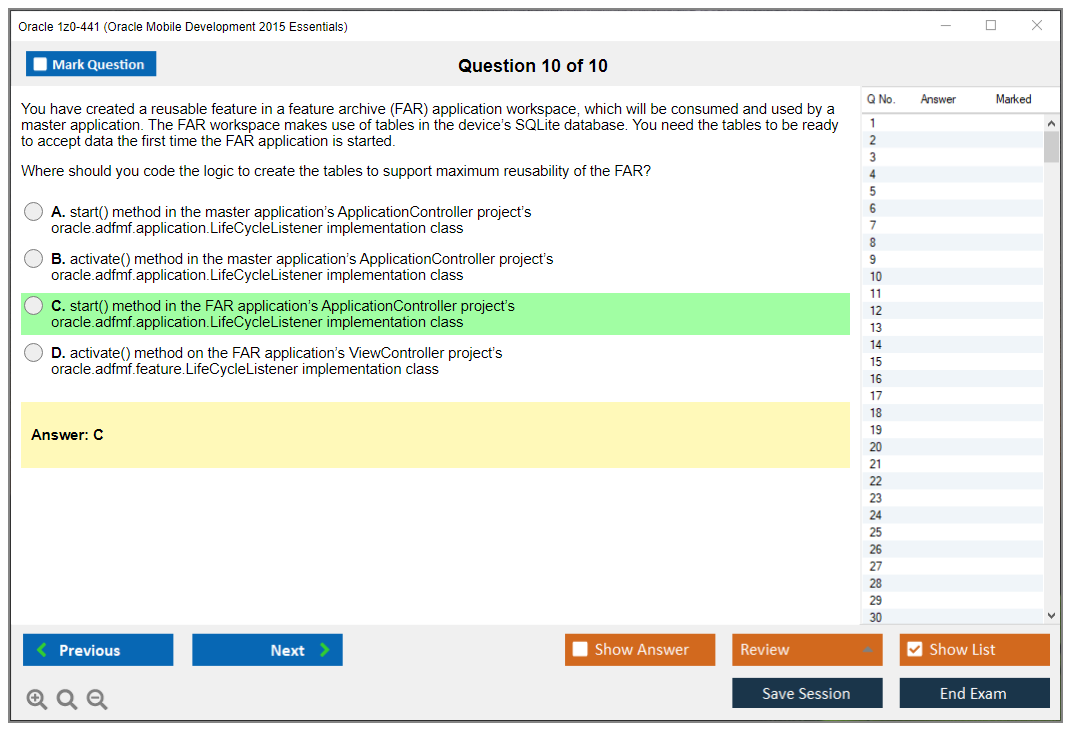Screen dimensions: 1075x735
Task: Select question 7 in the list
Action: click(x=952, y=226)
